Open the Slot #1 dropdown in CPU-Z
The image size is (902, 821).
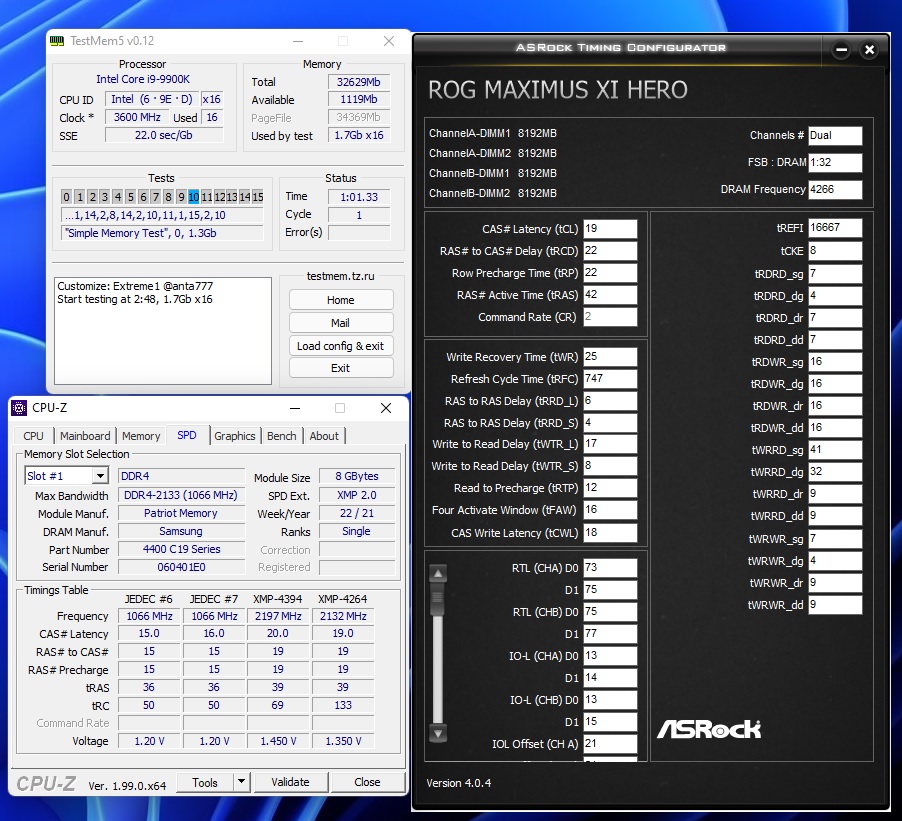coord(100,476)
